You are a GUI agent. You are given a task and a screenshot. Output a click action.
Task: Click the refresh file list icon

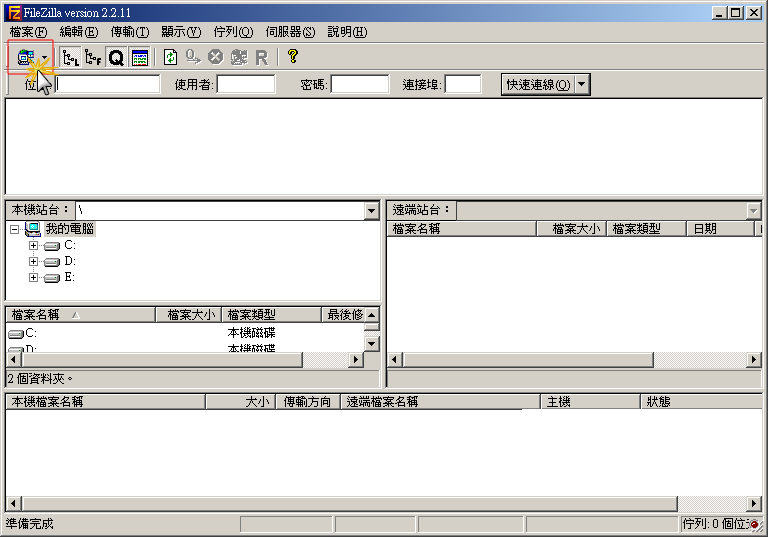(x=170, y=57)
